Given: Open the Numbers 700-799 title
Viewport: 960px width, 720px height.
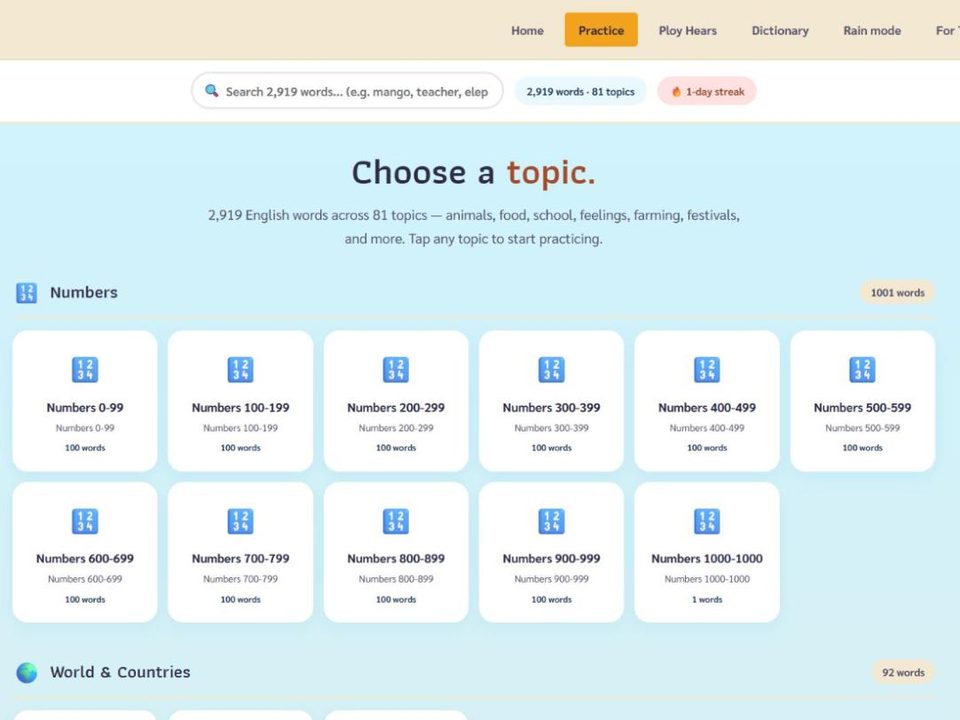Looking at the screenshot, I should click(240, 559).
